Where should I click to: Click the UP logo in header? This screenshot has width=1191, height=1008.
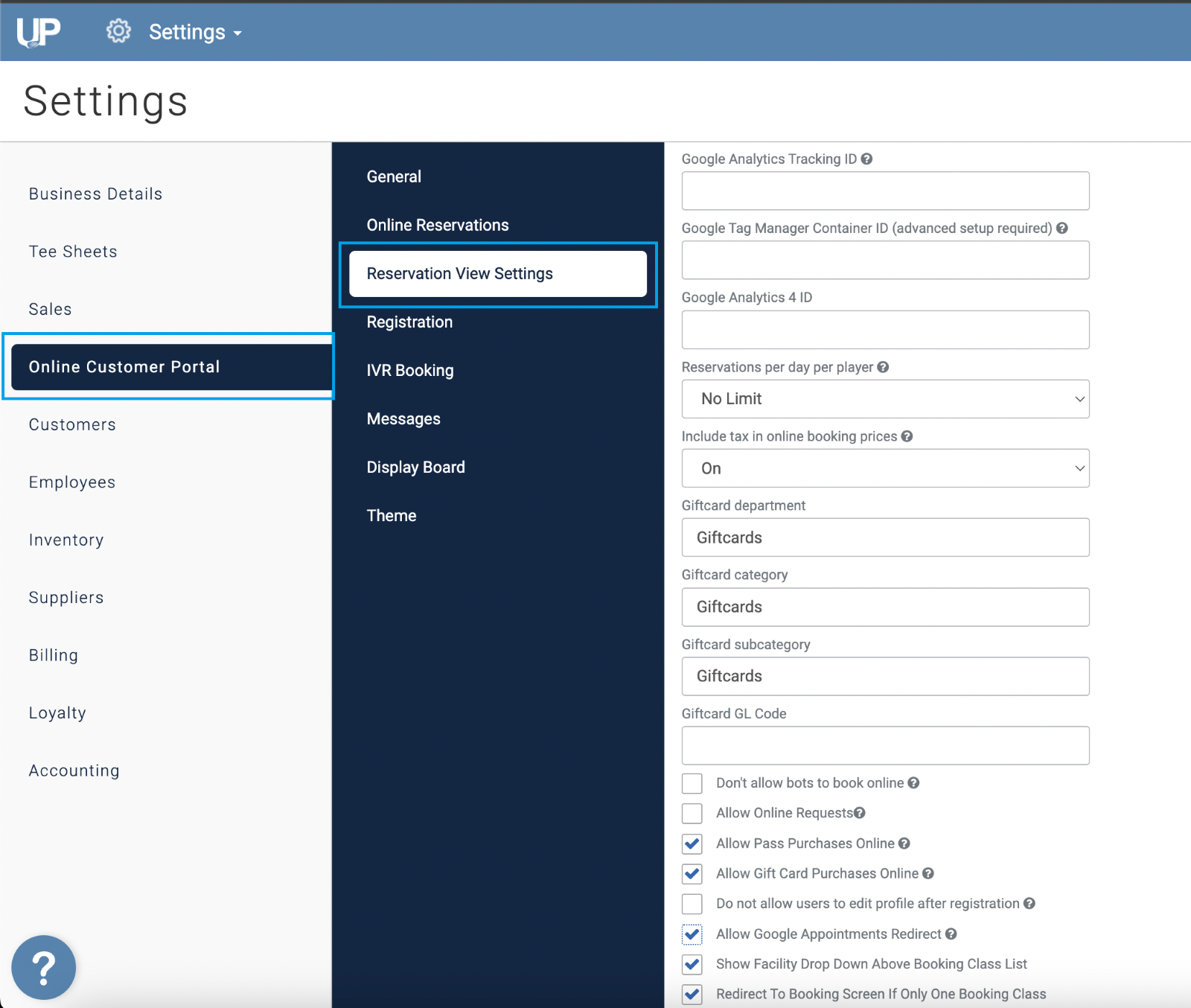(38, 31)
